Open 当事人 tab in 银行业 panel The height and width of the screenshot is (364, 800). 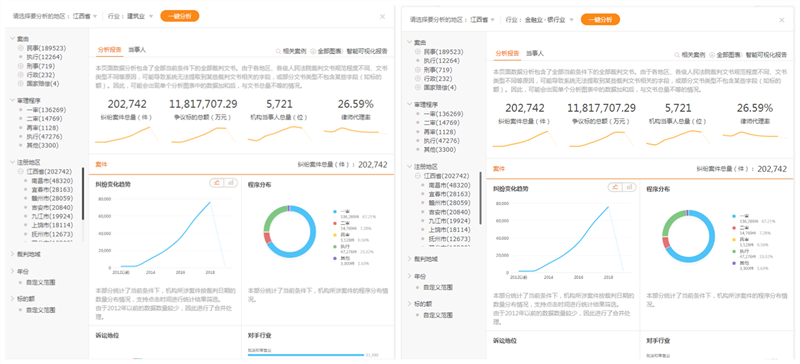(535, 53)
